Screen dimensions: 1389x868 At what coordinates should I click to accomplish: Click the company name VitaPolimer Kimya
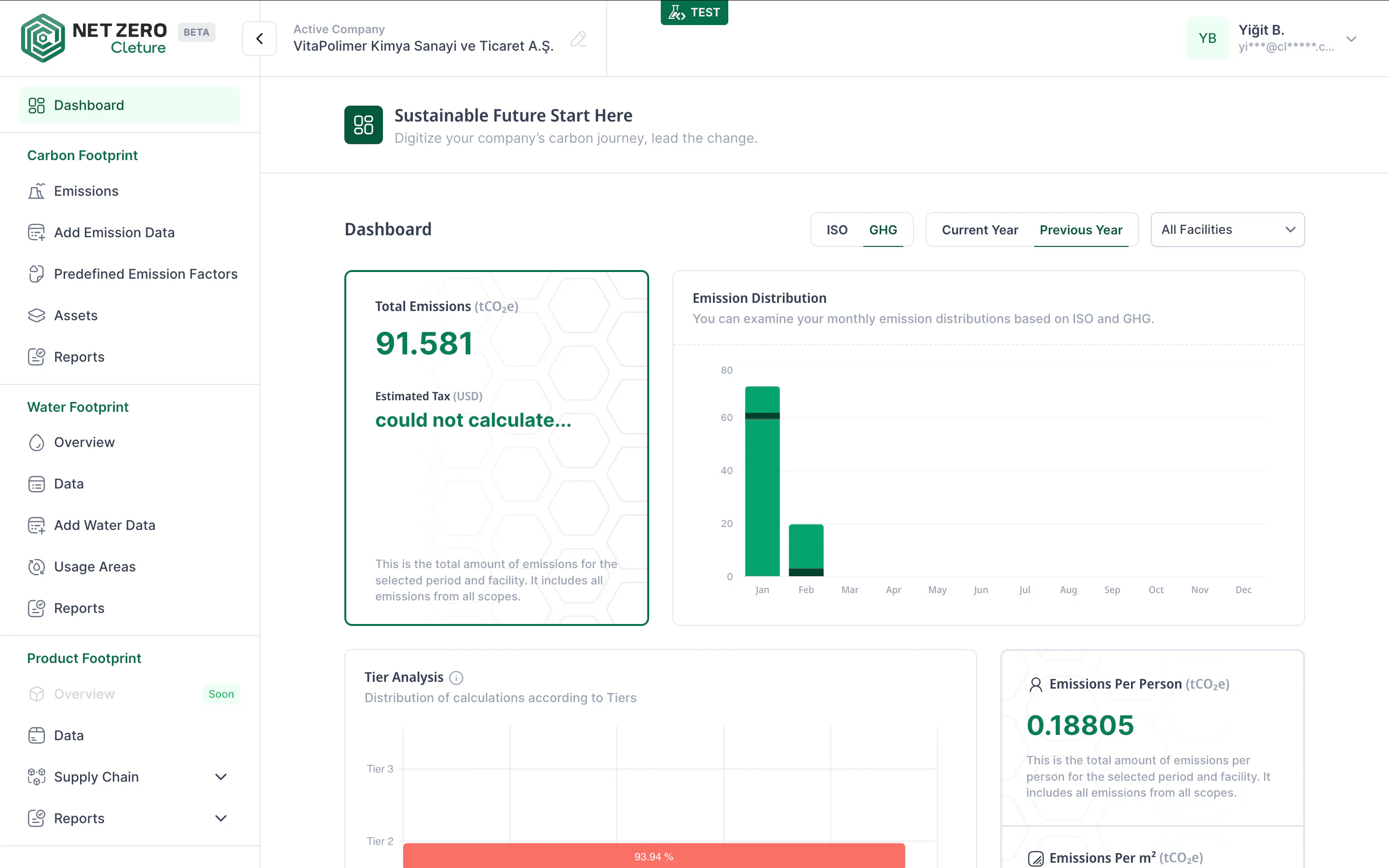(x=423, y=46)
